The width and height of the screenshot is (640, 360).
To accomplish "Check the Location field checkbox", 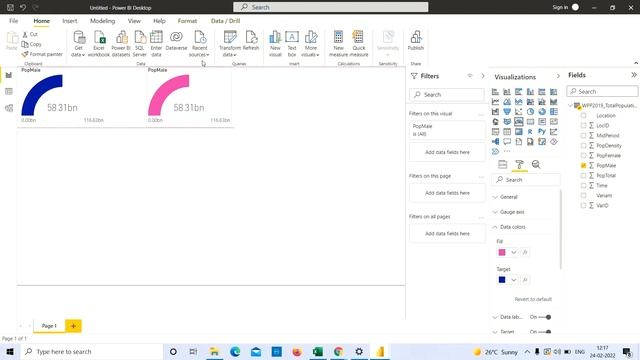I will (x=583, y=116).
